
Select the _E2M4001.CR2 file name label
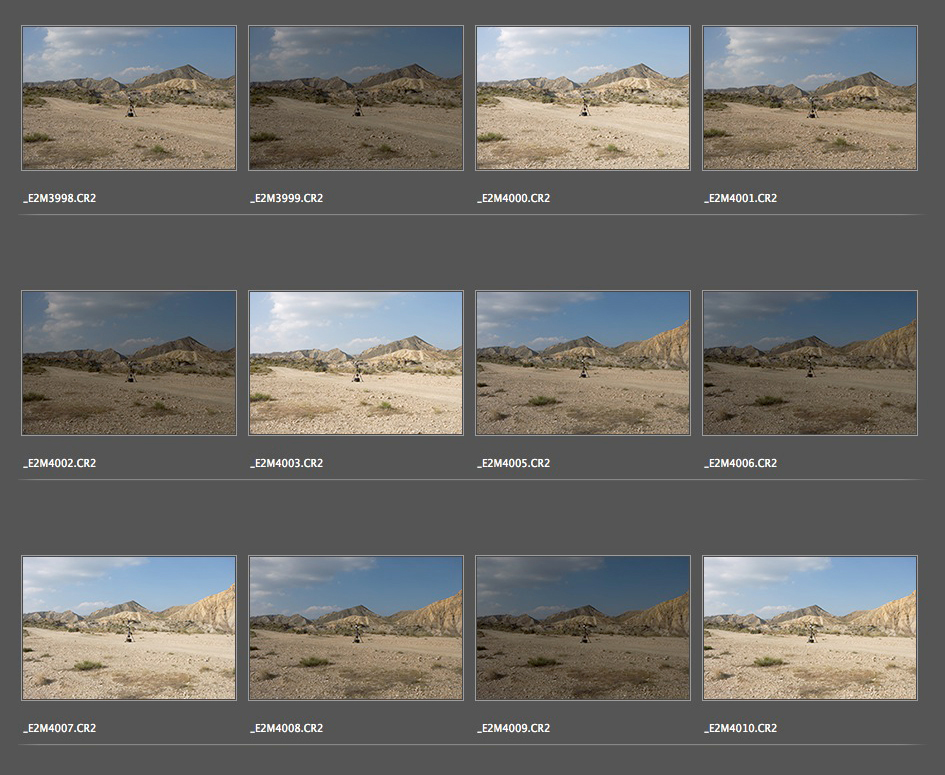(x=741, y=198)
